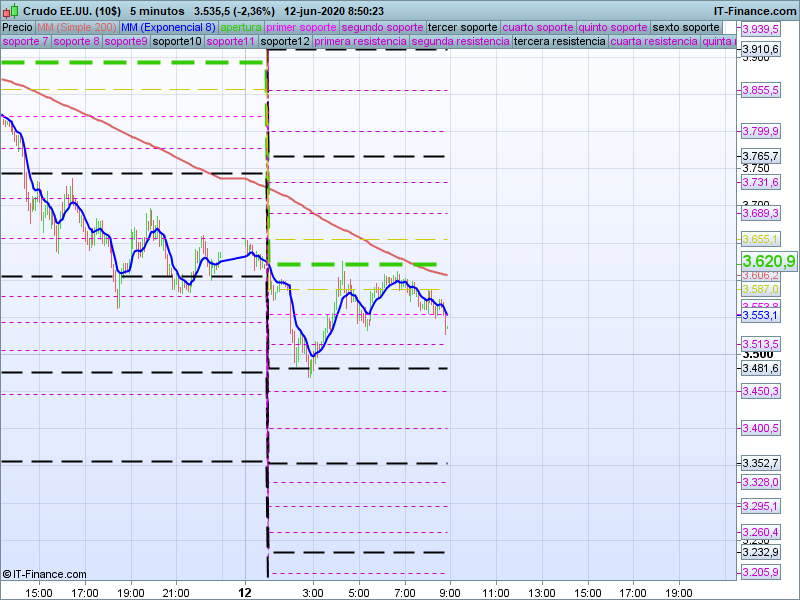Viewport: 800px width, 600px height.
Task: Click the bold 12 date marker on time axis
Action: 245,592
